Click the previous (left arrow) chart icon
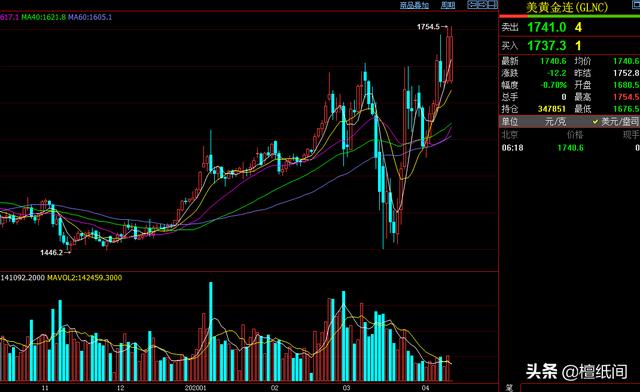Screen dimensions: 640x392 point(473,5)
